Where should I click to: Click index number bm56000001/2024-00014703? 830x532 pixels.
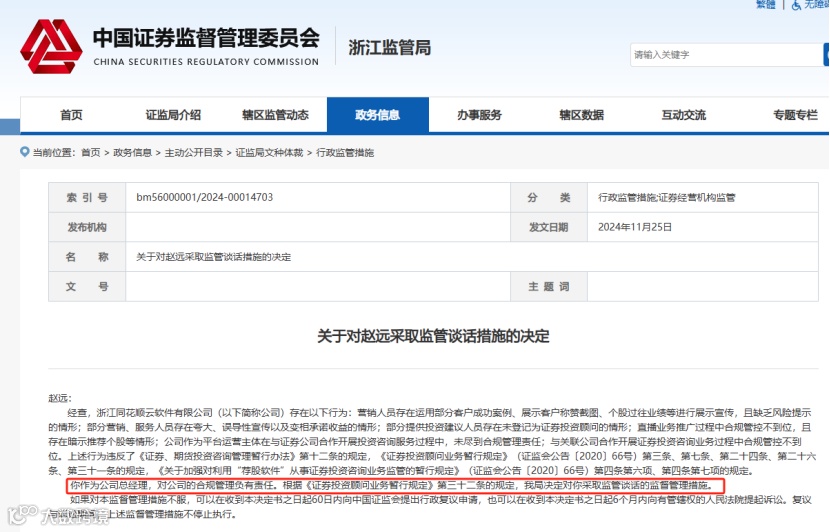[x=205, y=197]
